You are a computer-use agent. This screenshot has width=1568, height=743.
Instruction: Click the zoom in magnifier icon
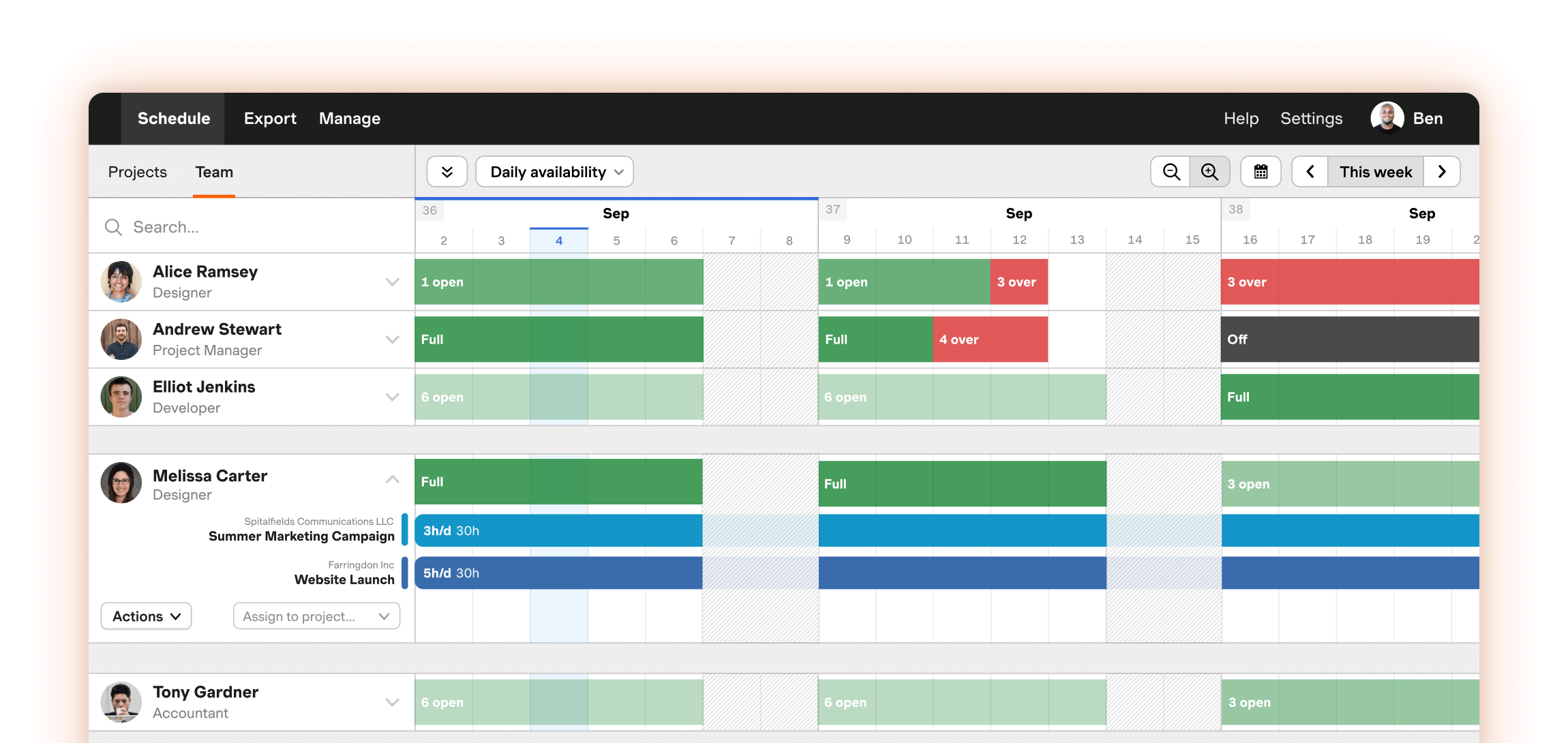1209,172
